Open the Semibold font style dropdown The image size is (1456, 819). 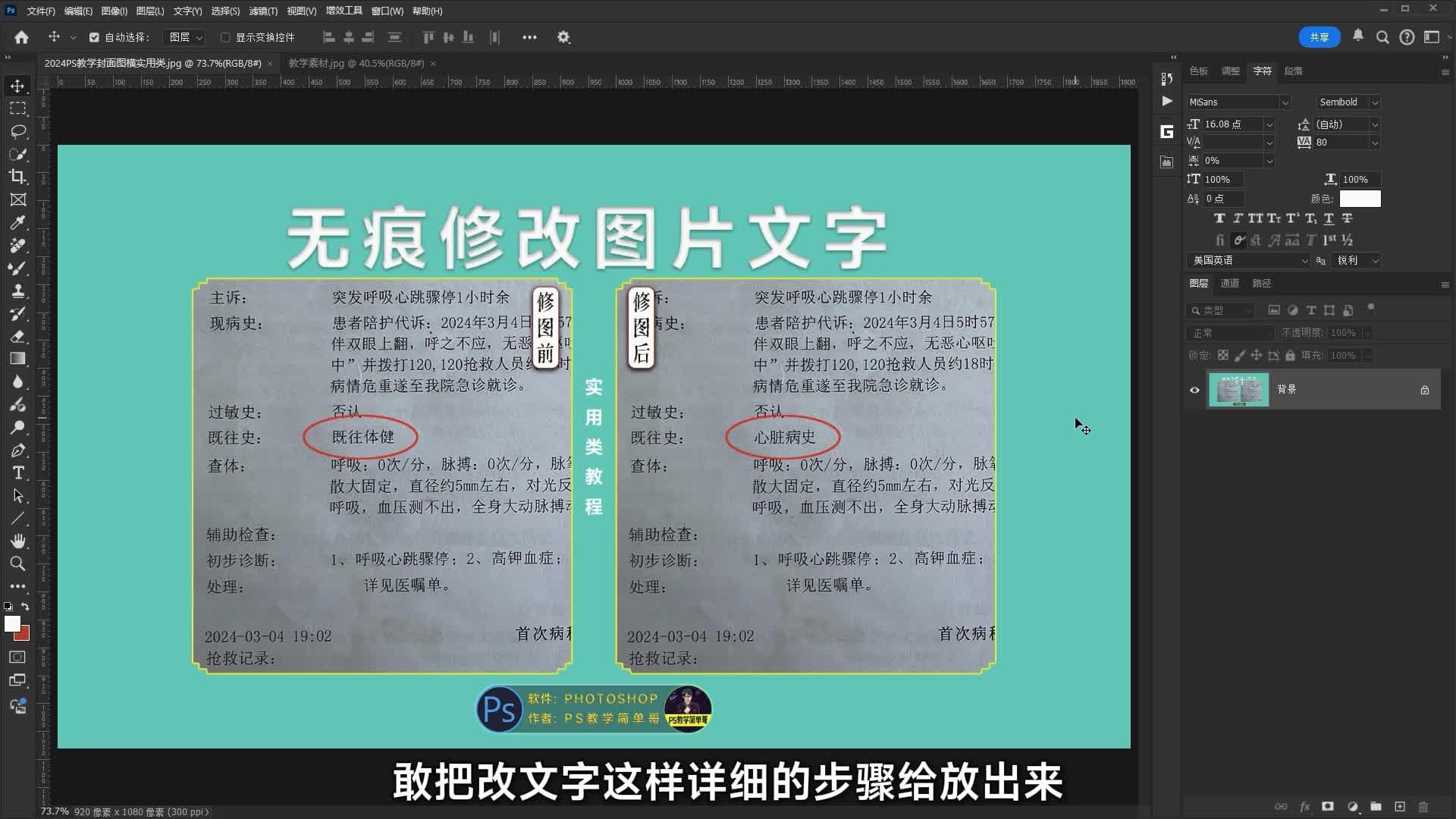pos(1375,102)
